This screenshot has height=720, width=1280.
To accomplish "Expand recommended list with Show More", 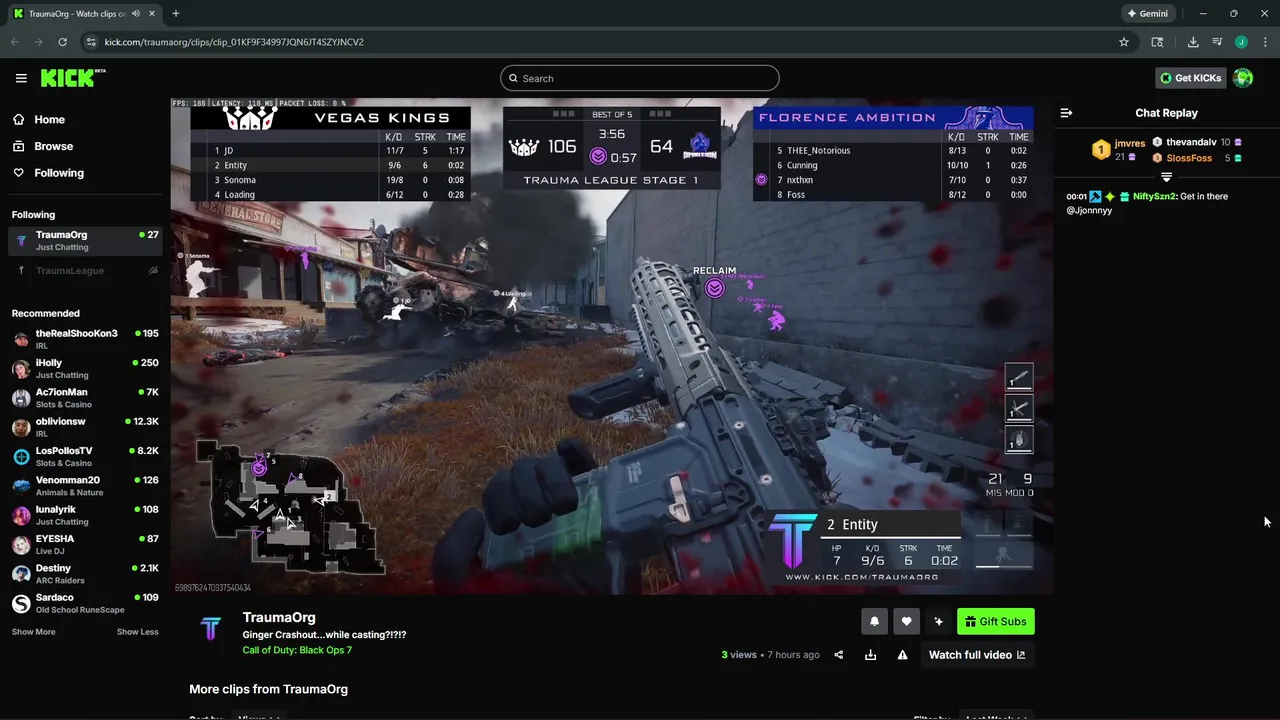I will click(x=33, y=632).
